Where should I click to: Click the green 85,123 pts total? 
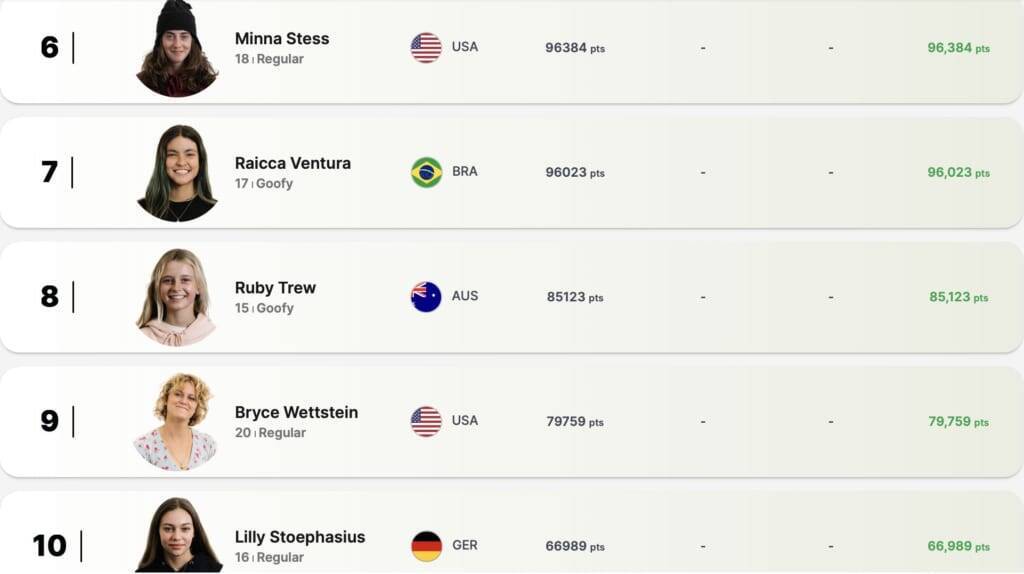pos(958,297)
